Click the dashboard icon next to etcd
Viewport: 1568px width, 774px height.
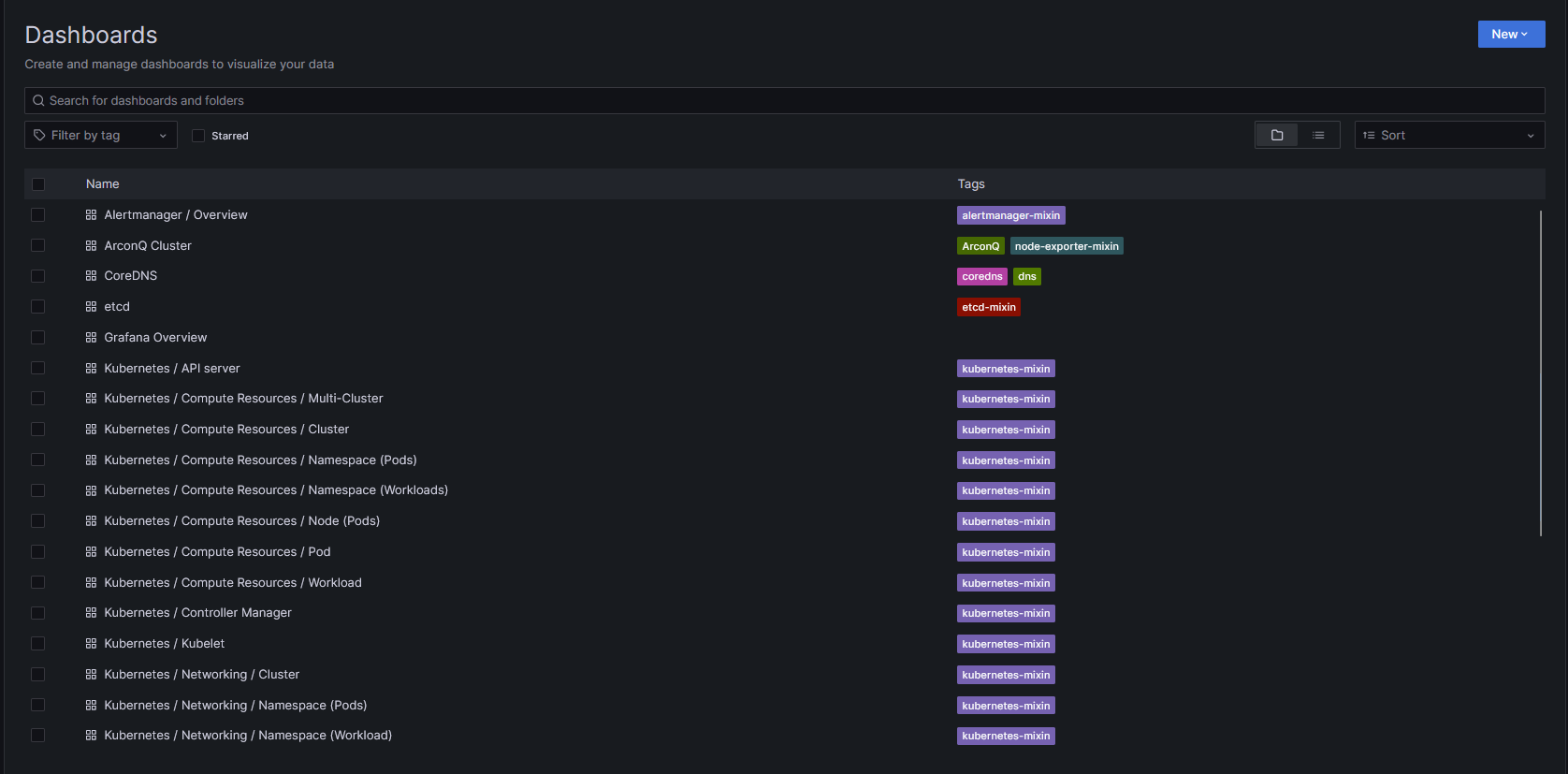click(91, 307)
